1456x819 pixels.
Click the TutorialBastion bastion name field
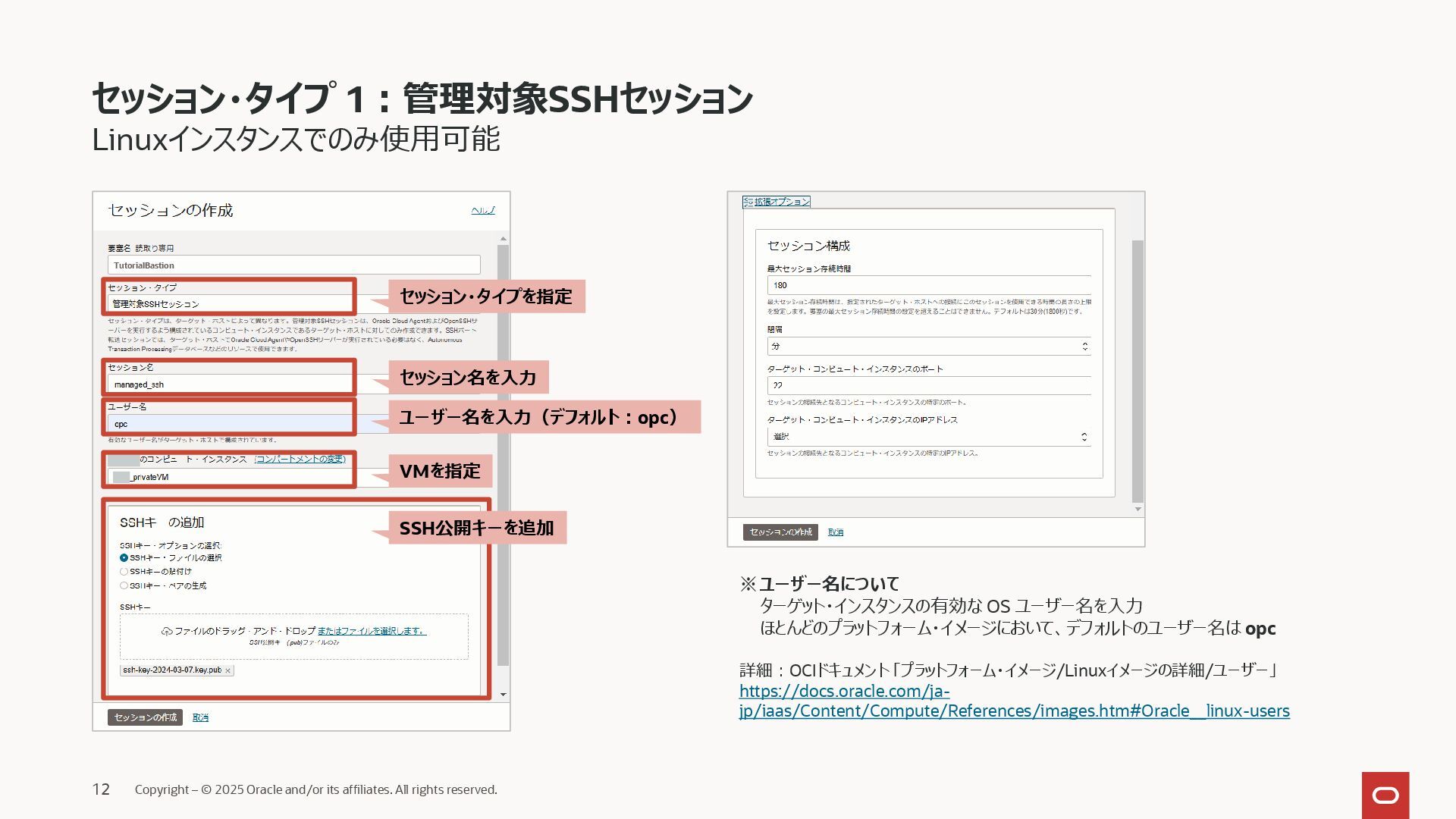tap(293, 265)
